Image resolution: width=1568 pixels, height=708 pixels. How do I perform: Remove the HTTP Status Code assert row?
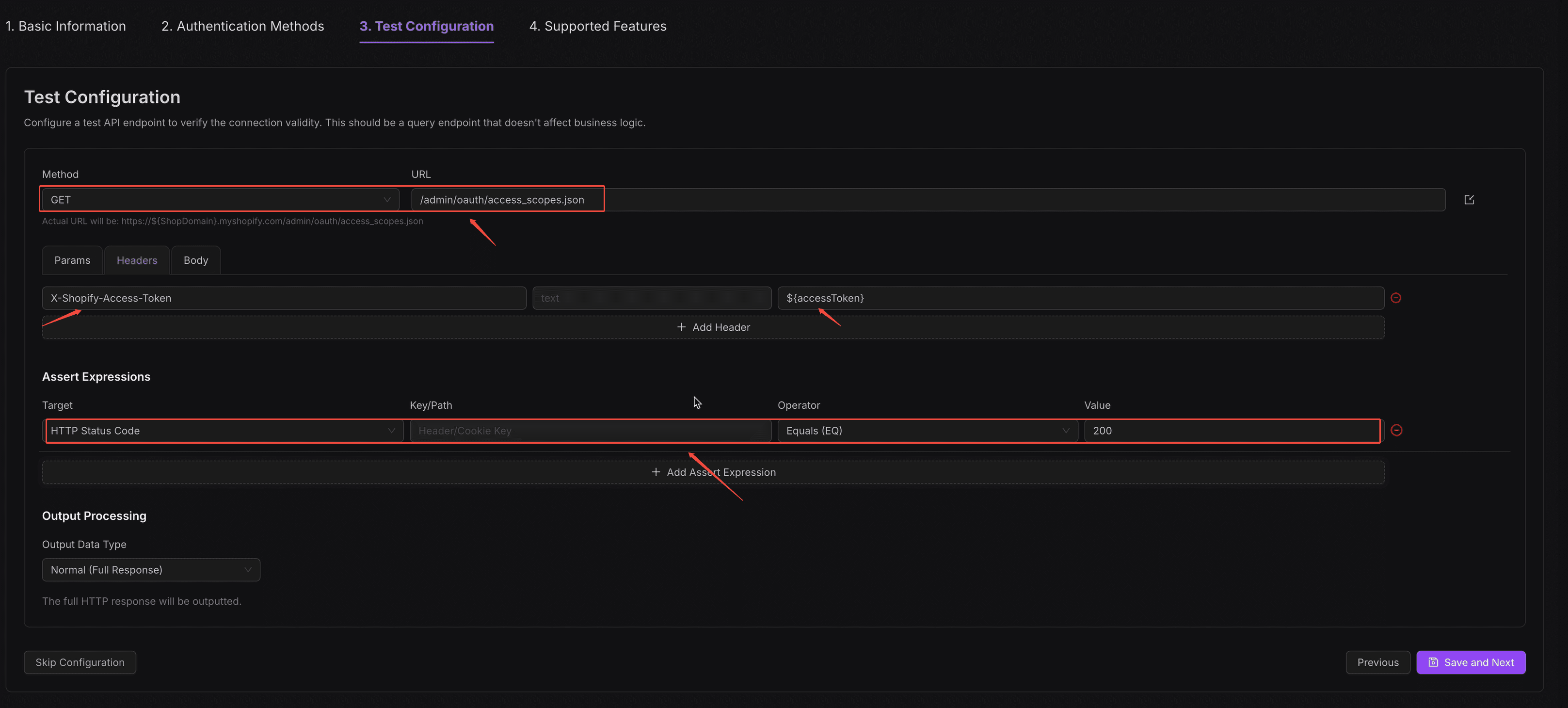[x=1396, y=431]
